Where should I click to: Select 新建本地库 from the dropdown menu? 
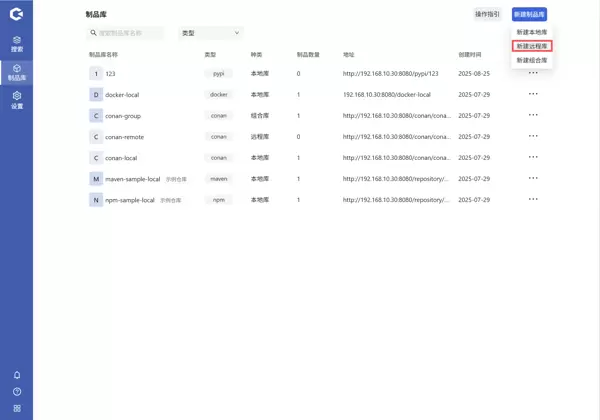(x=531, y=32)
